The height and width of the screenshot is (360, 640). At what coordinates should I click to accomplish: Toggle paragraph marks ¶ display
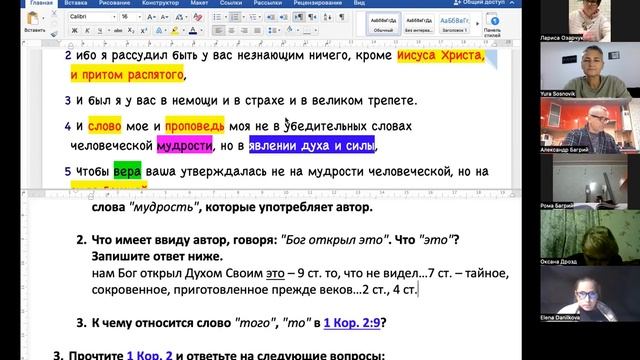pyautogui.click(x=342, y=17)
